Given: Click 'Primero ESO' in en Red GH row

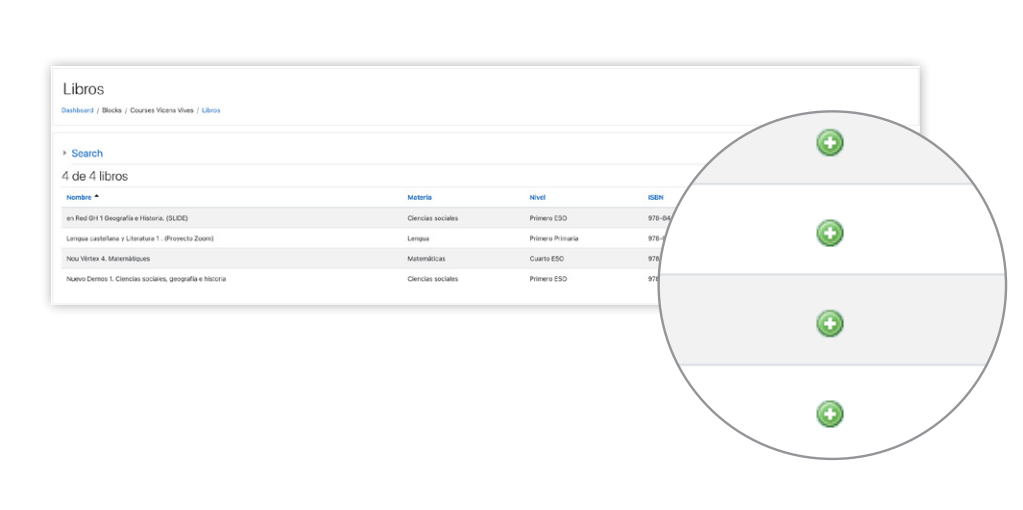Looking at the screenshot, I should click(x=548, y=218).
